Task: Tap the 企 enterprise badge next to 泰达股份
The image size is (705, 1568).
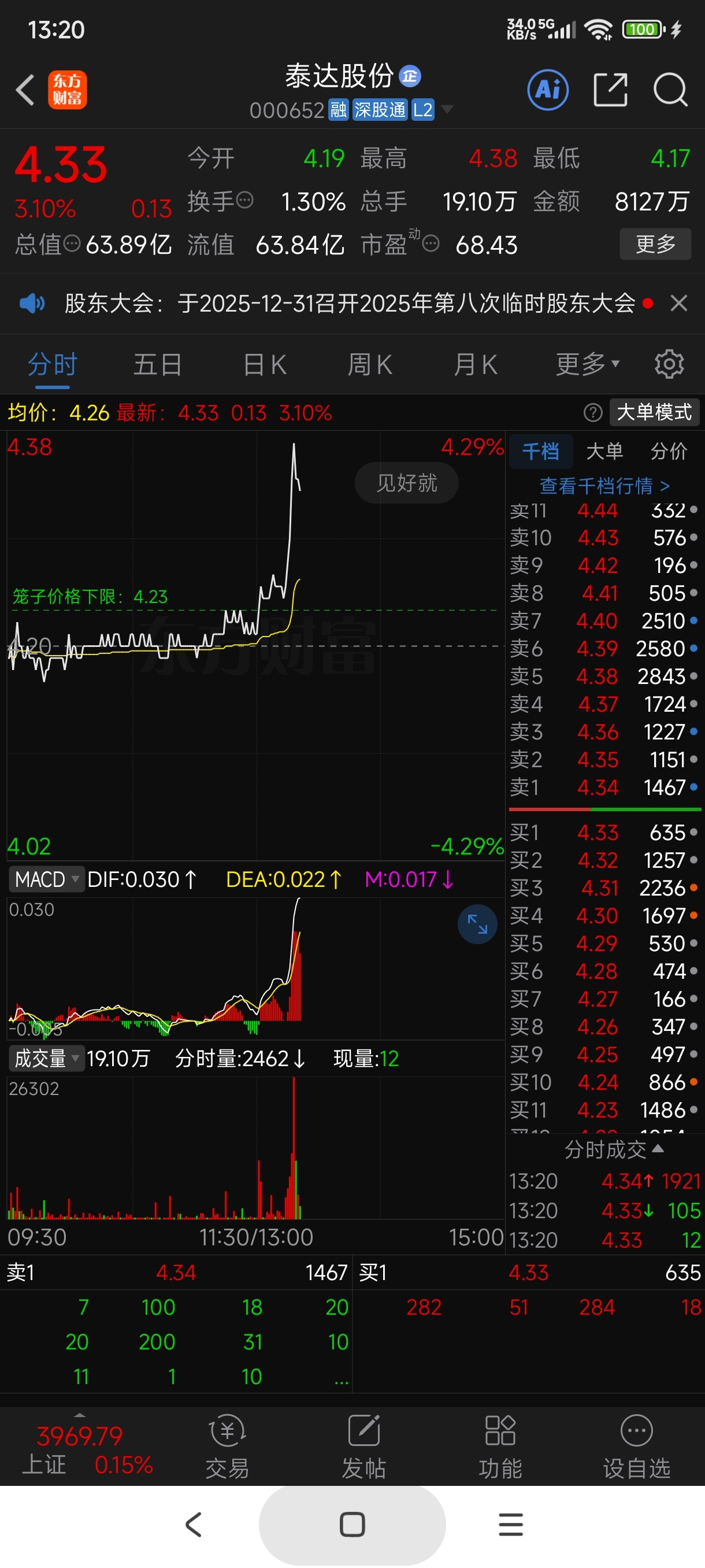Action: tap(410, 76)
